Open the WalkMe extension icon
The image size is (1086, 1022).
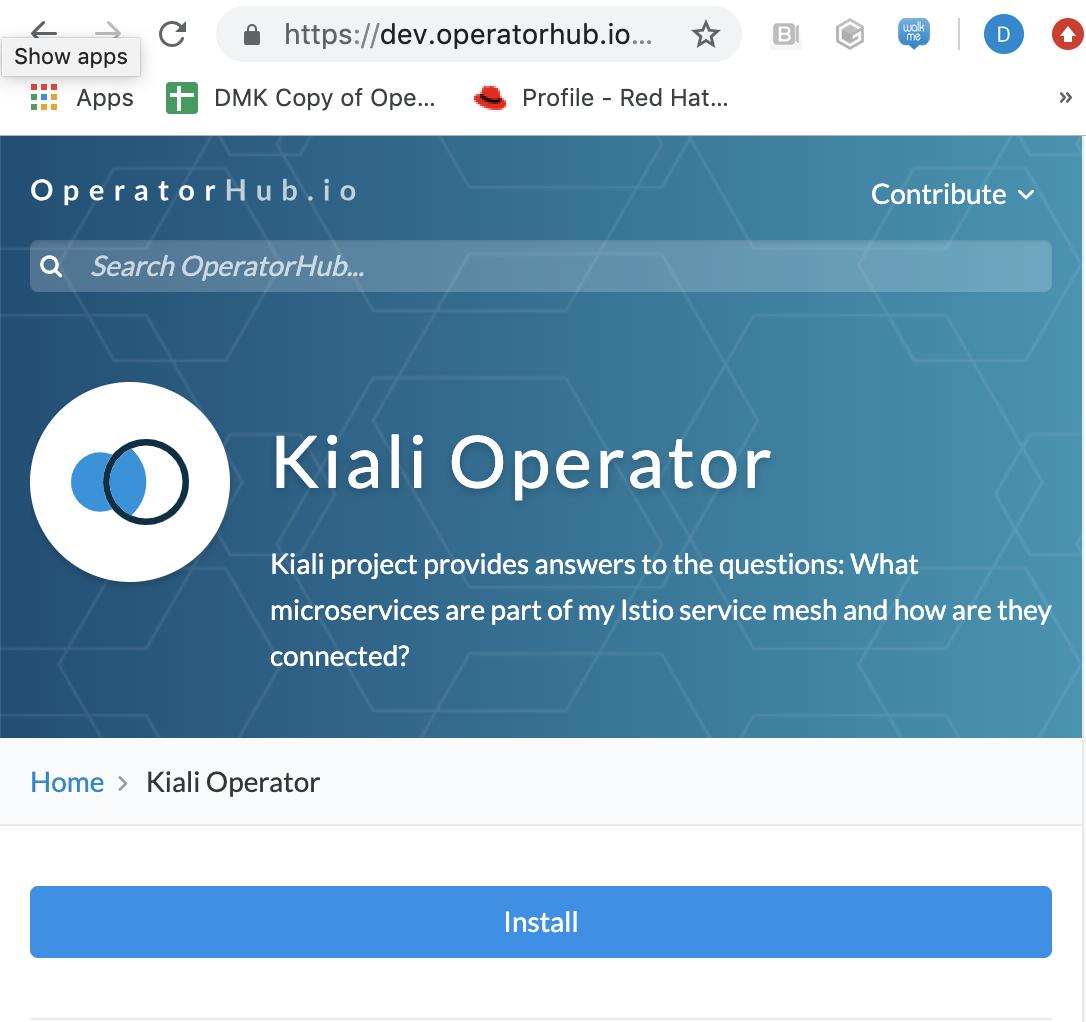coord(914,33)
